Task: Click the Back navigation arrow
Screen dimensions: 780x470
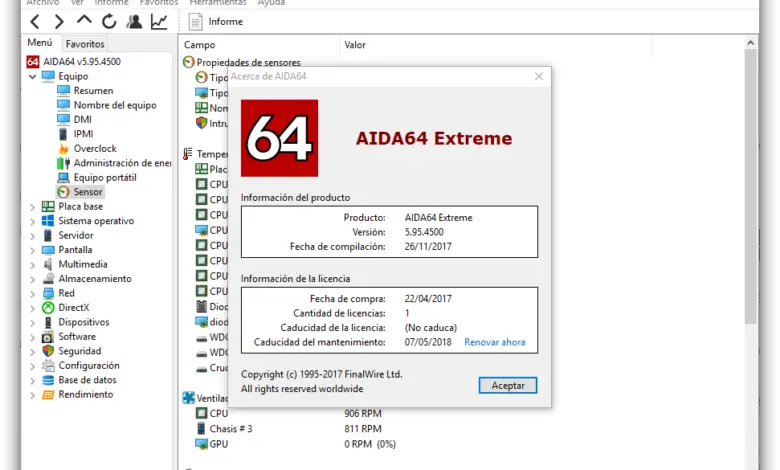Action: click(x=35, y=21)
